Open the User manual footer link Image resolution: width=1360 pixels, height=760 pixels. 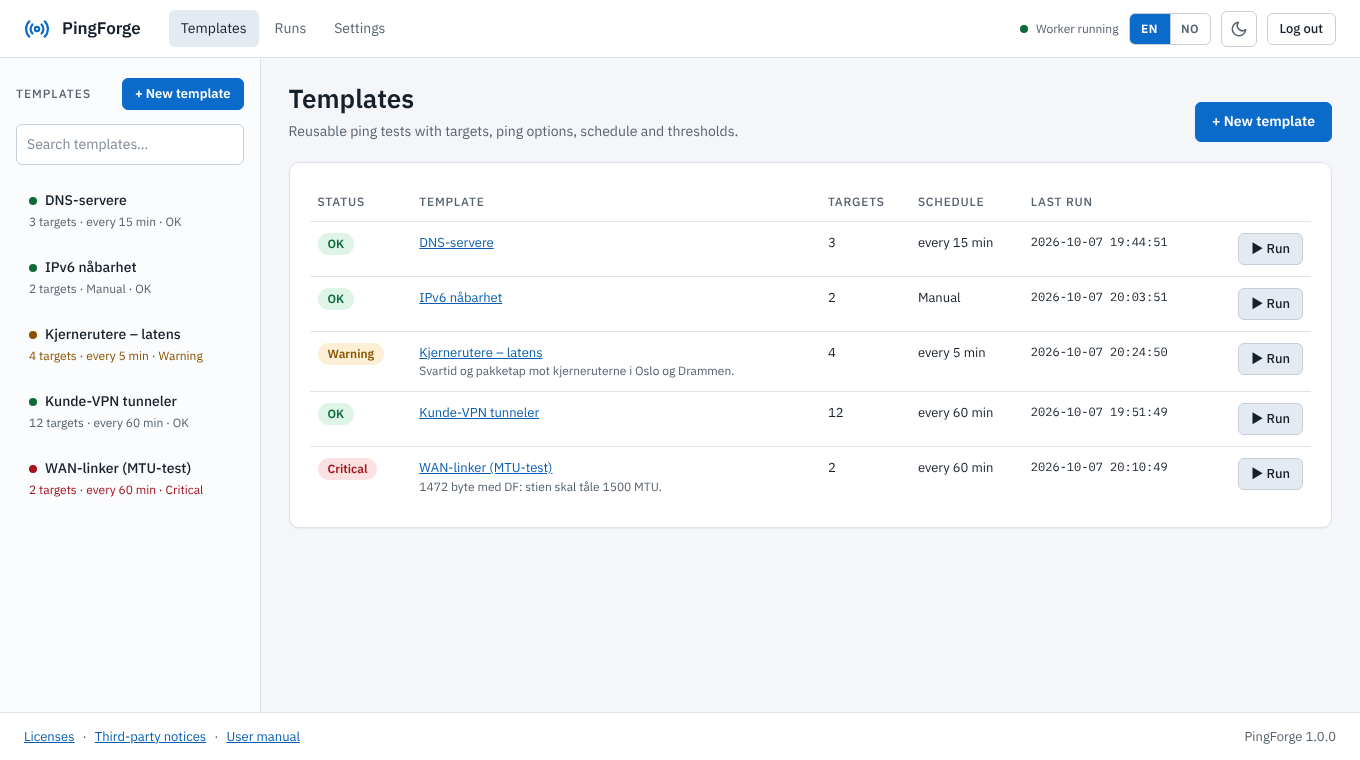tap(263, 737)
